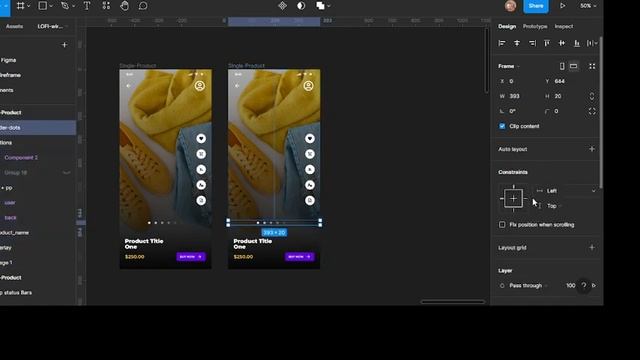Switch to the Prototype tab
The height and width of the screenshot is (360, 640).
click(x=535, y=26)
